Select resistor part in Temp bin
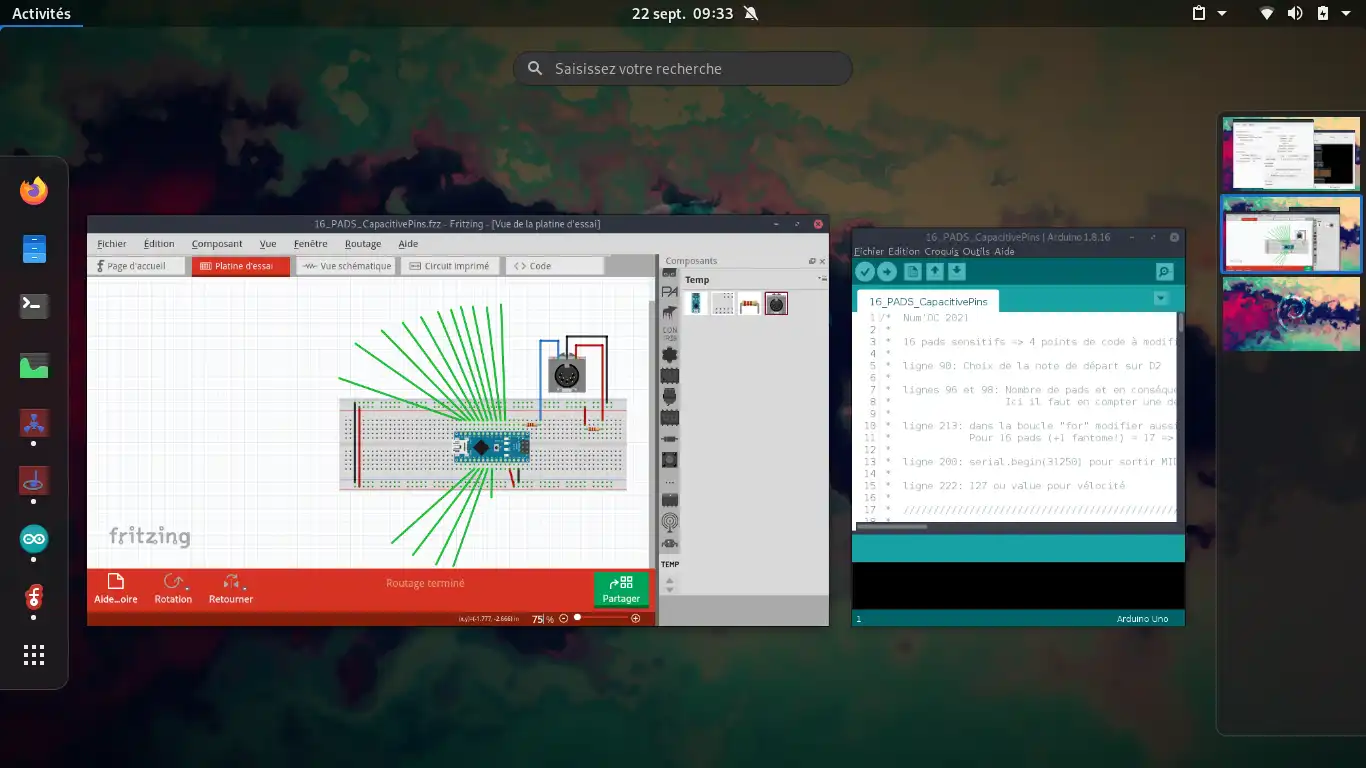 [x=749, y=303]
